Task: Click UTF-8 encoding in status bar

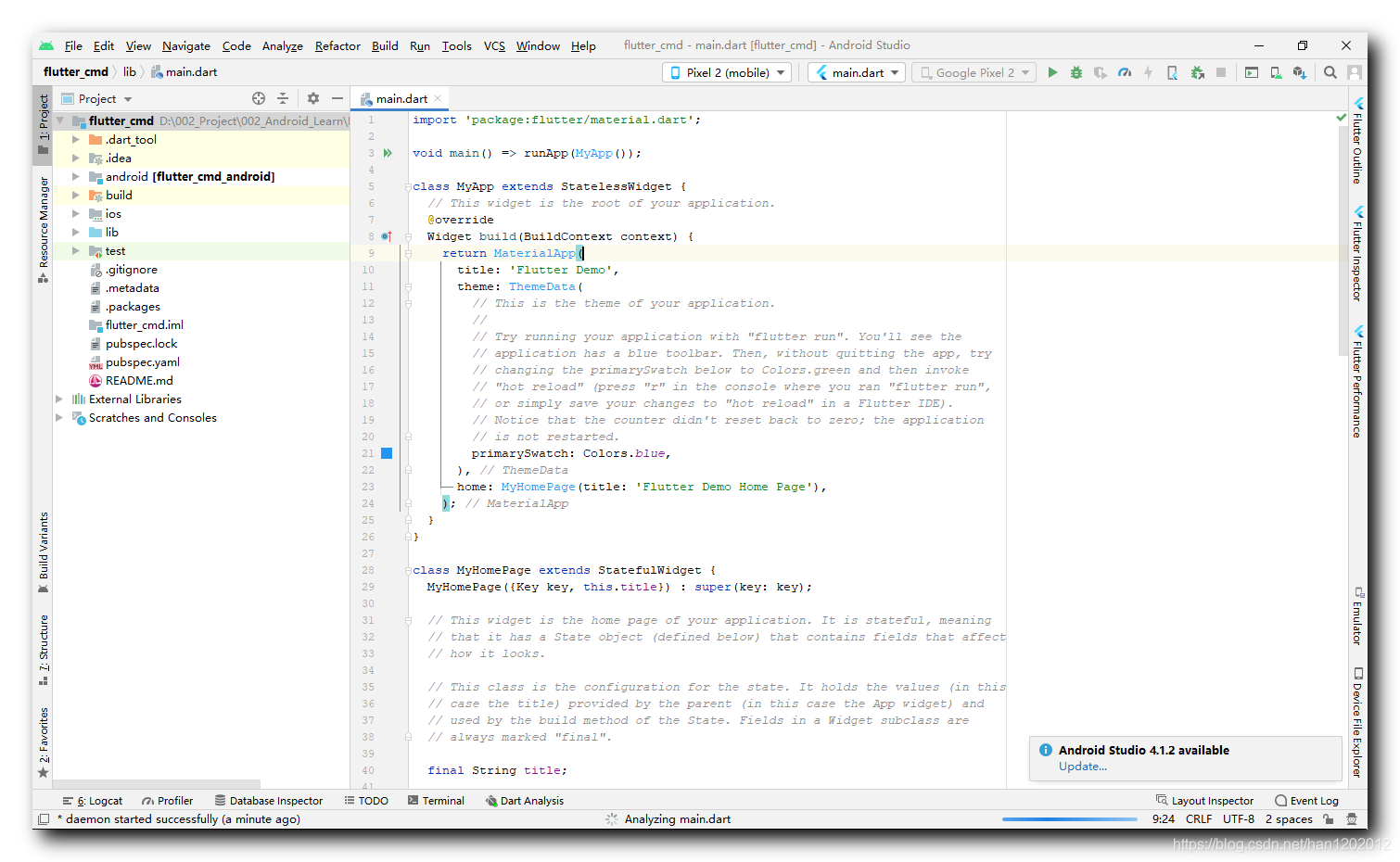Action: click(x=1239, y=819)
